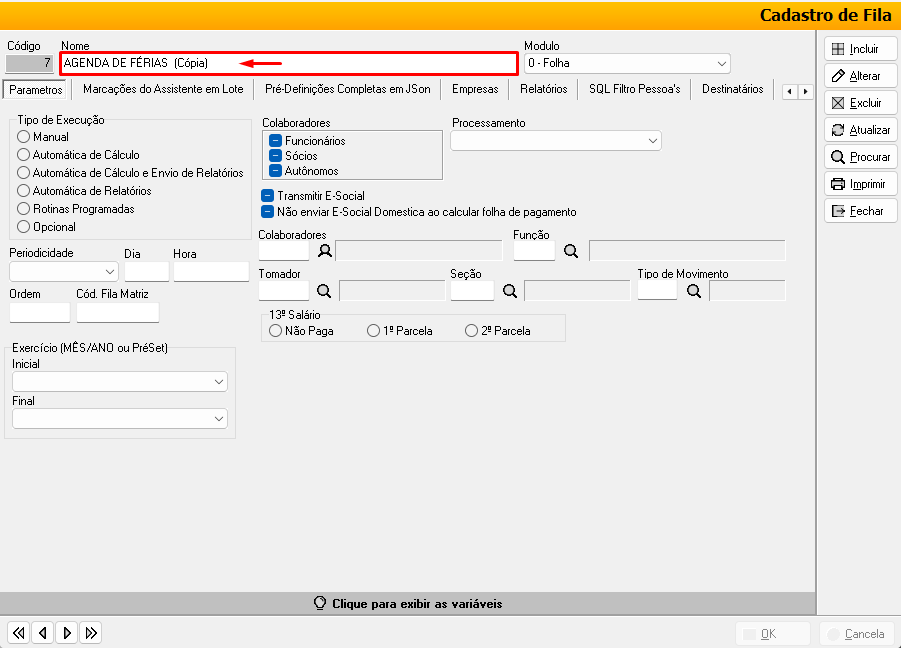The image size is (901, 648).
Task: Switch to the Empresas tab
Action: (x=474, y=89)
